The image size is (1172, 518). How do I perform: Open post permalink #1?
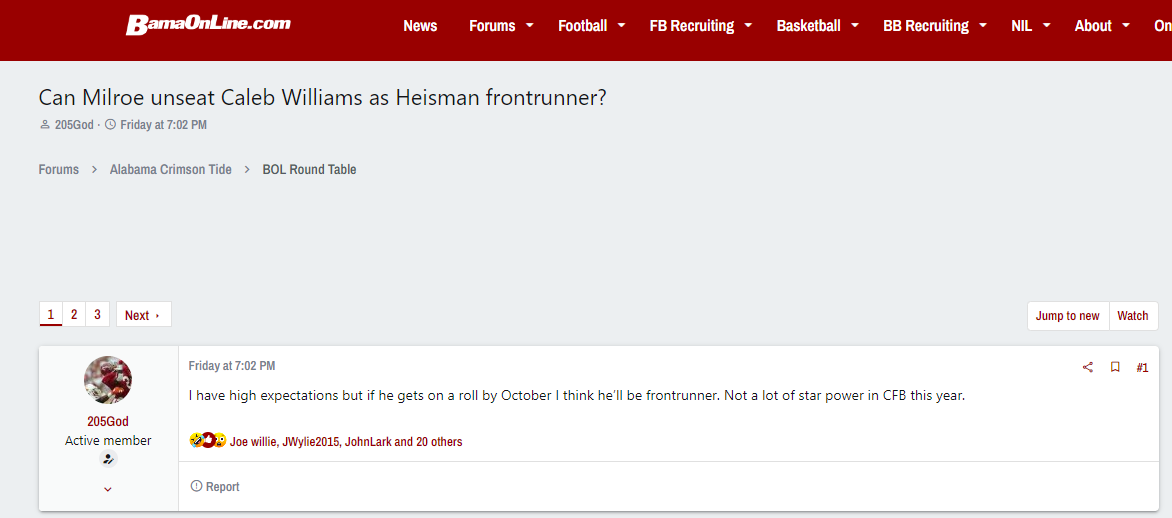pyautogui.click(x=1142, y=367)
